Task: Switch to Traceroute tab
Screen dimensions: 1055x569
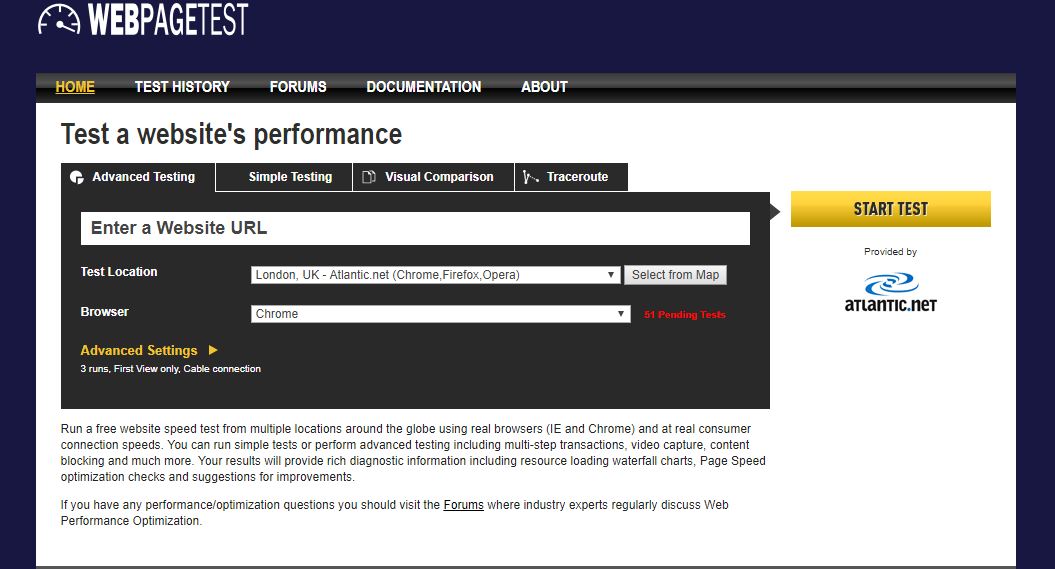Action: click(x=571, y=177)
